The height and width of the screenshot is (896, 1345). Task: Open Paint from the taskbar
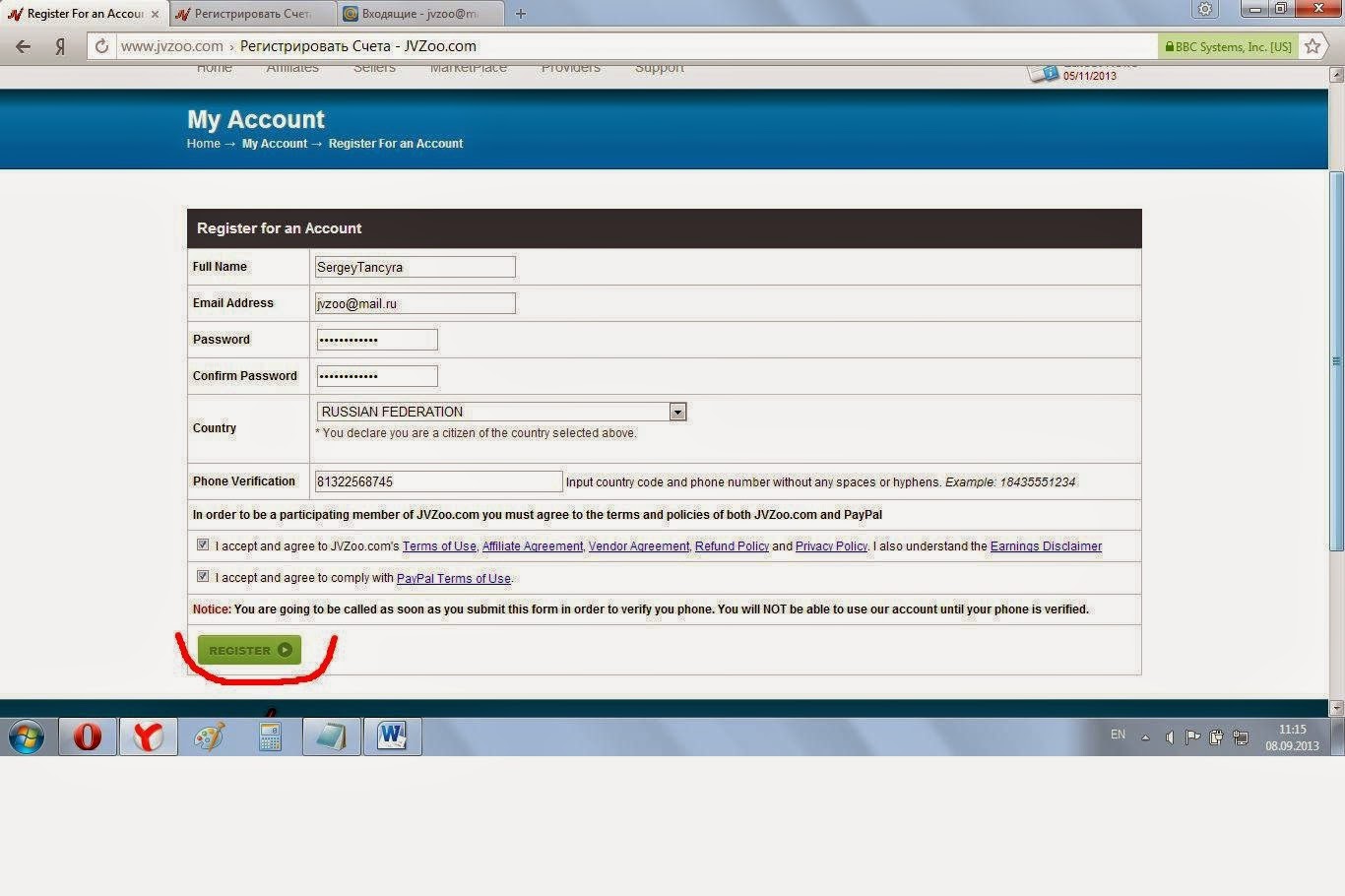point(209,736)
